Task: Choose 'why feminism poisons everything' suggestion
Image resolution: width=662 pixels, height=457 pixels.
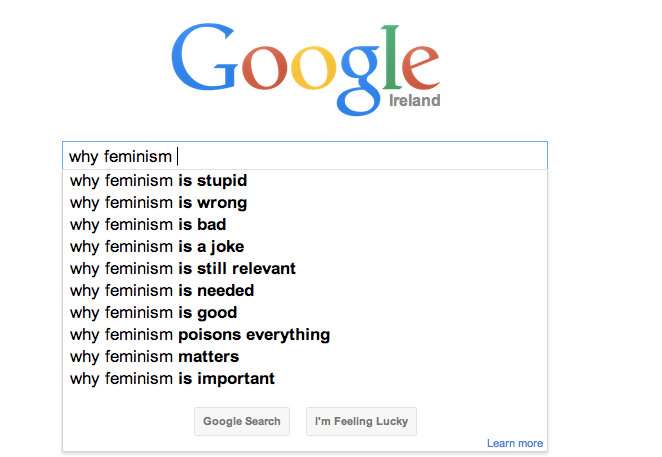Action: (200, 335)
